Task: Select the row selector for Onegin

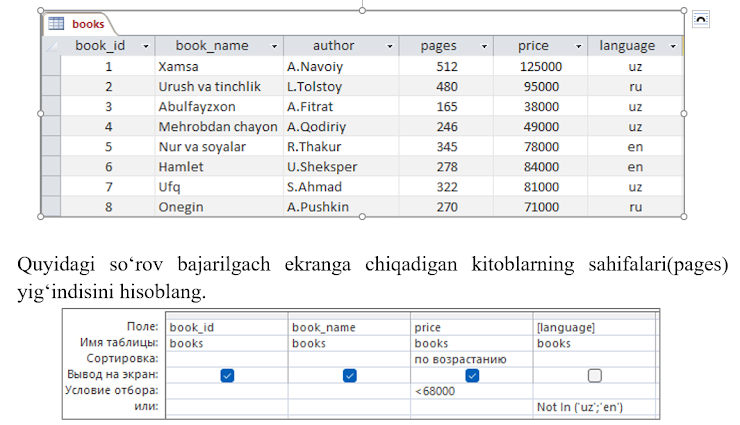Action: point(51,207)
